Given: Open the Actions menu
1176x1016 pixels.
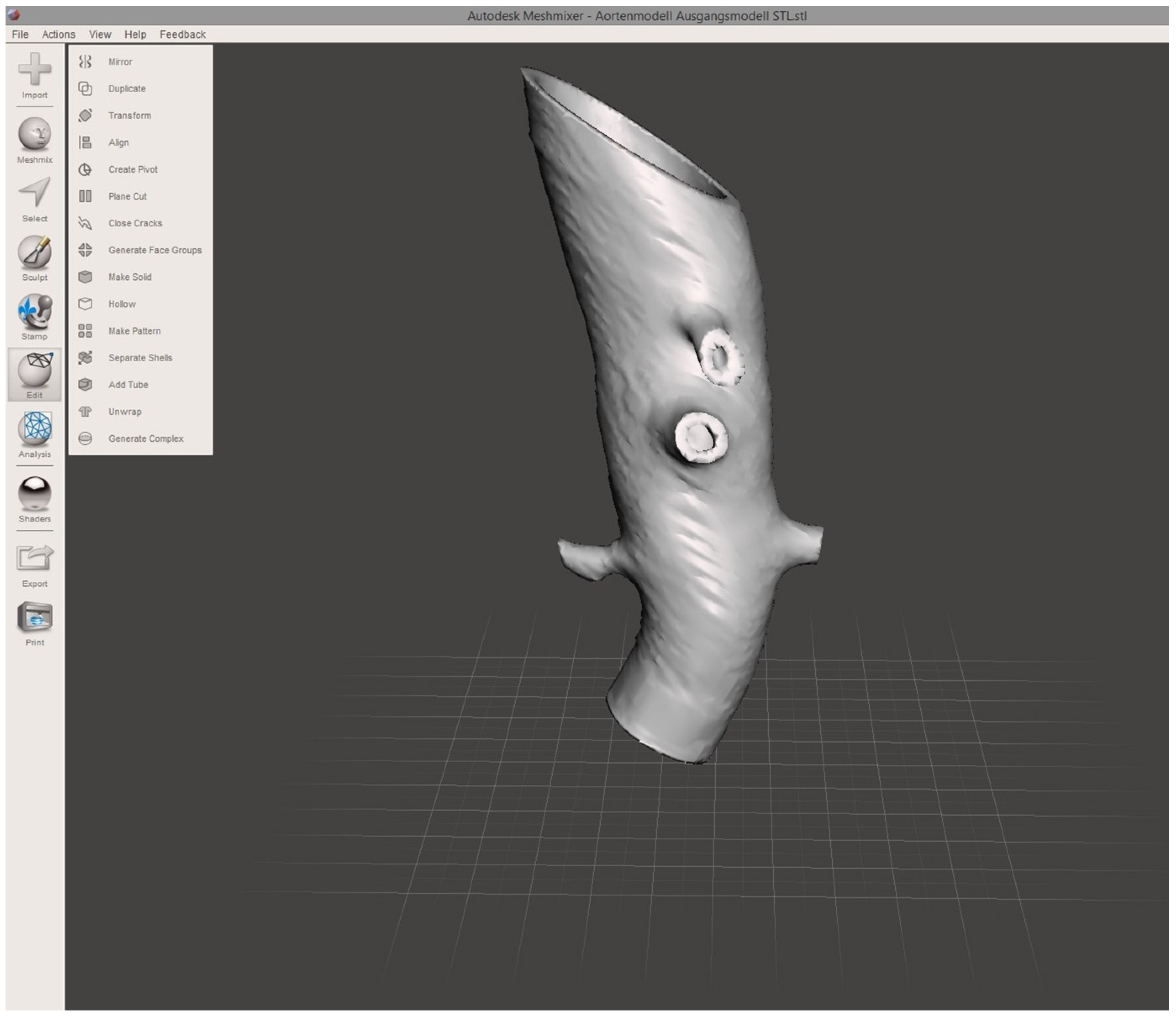Looking at the screenshot, I should click(58, 34).
